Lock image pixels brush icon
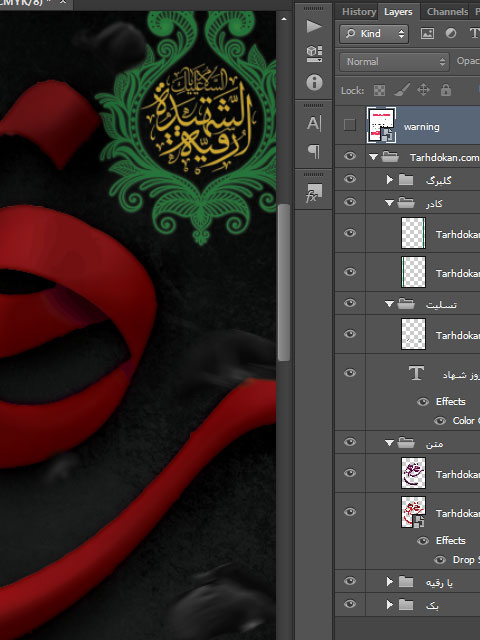 pos(402,90)
